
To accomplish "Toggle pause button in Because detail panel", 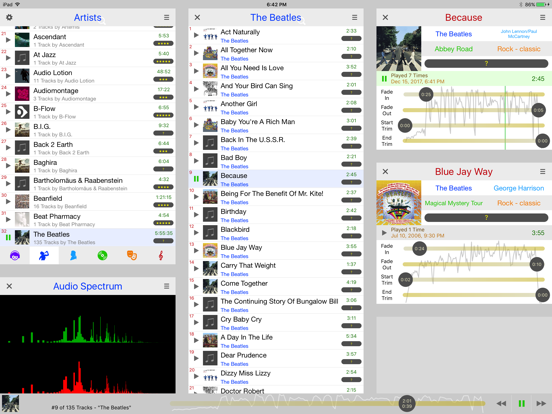I will [384, 79].
